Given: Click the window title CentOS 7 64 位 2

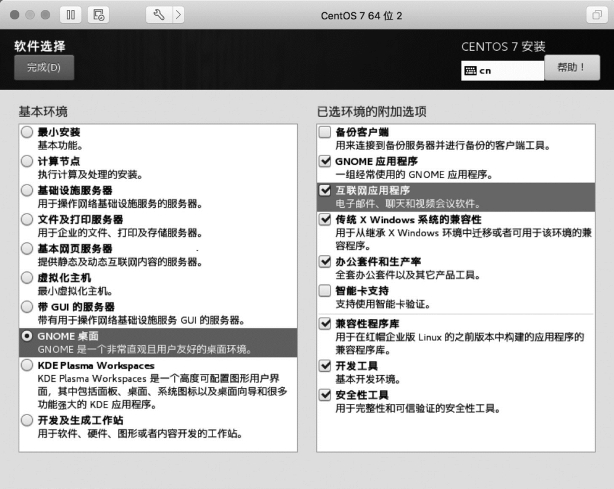Looking at the screenshot, I should coord(361,16).
